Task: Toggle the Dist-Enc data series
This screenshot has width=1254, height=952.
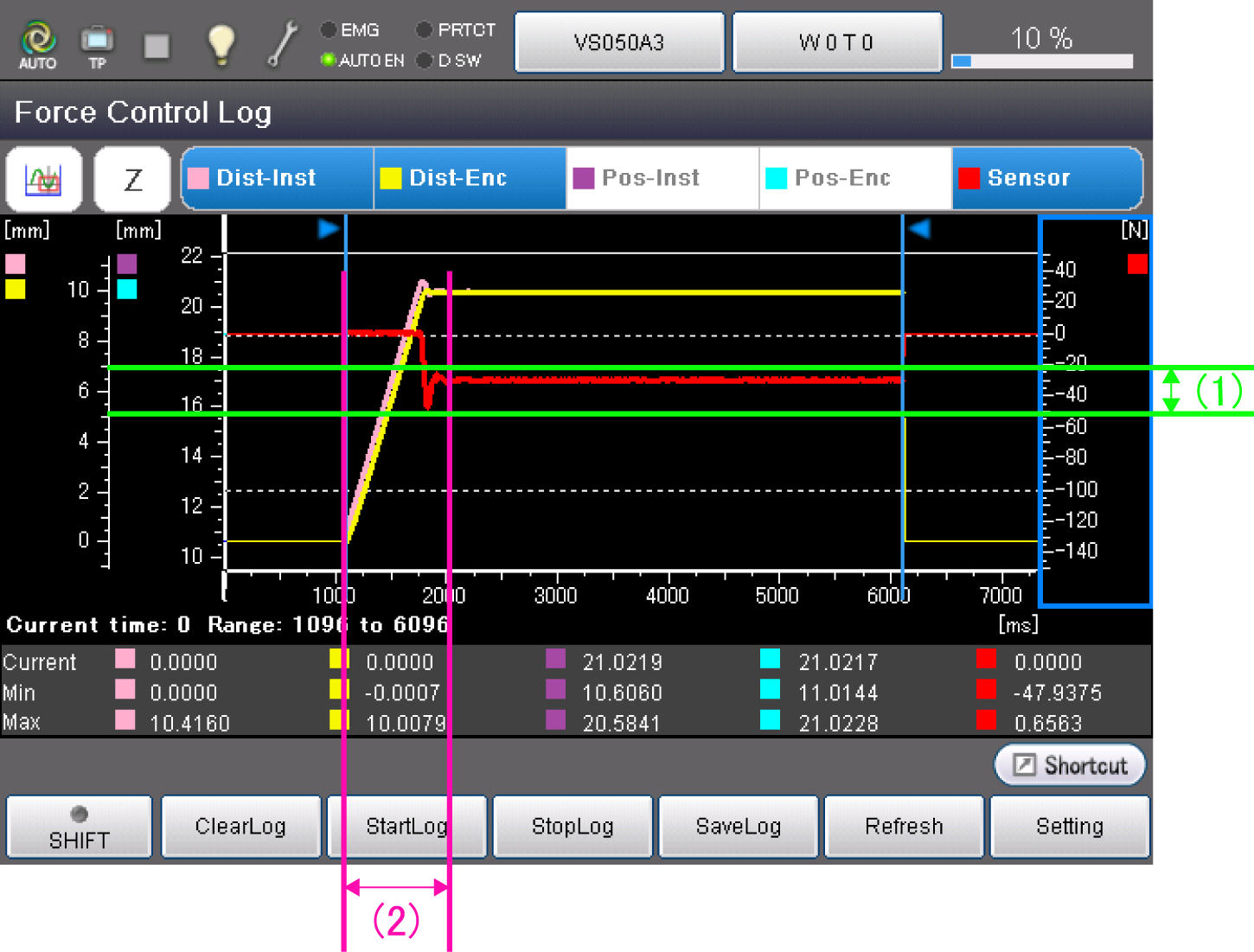Action: [x=470, y=178]
